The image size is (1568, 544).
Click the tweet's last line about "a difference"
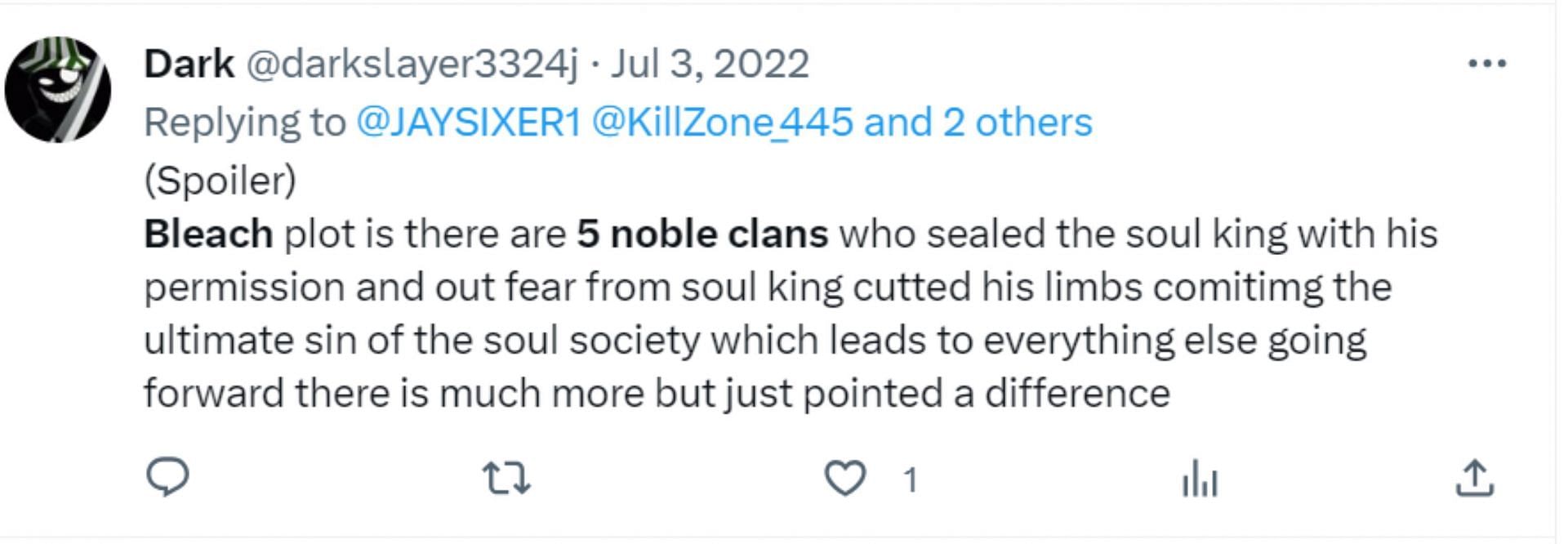[x=657, y=394]
